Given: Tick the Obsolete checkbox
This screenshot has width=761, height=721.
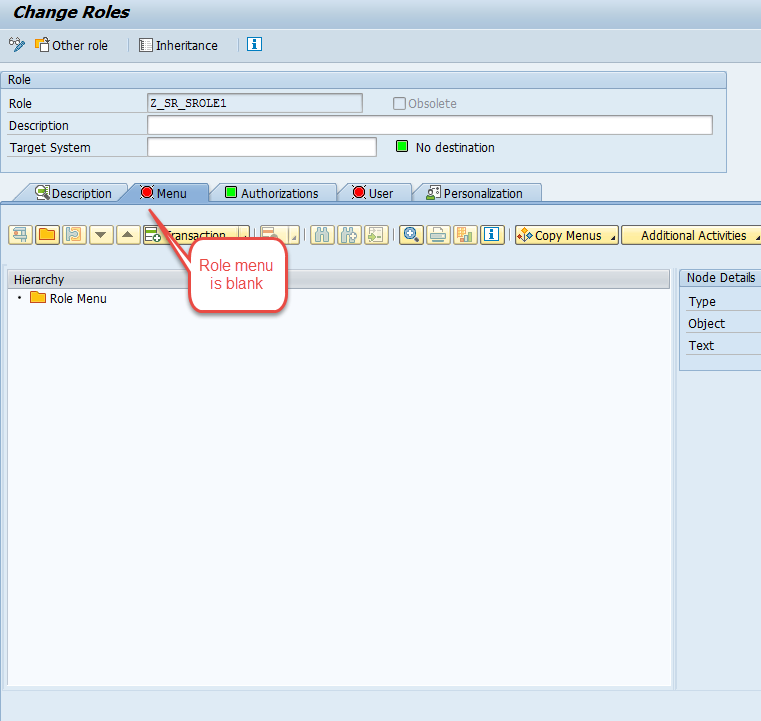Looking at the screenshot, I should [399, 103].
